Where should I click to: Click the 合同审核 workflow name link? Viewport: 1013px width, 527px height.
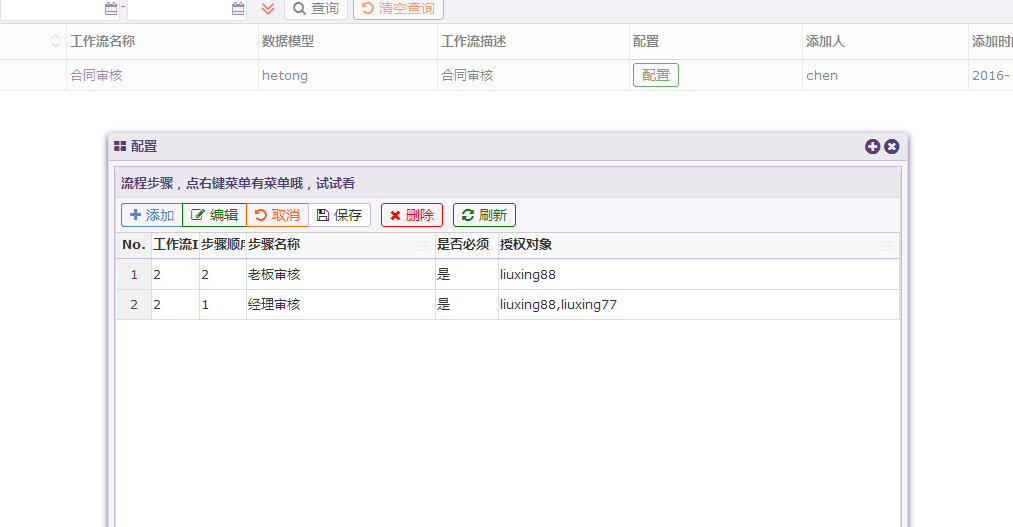click(96, 75)
